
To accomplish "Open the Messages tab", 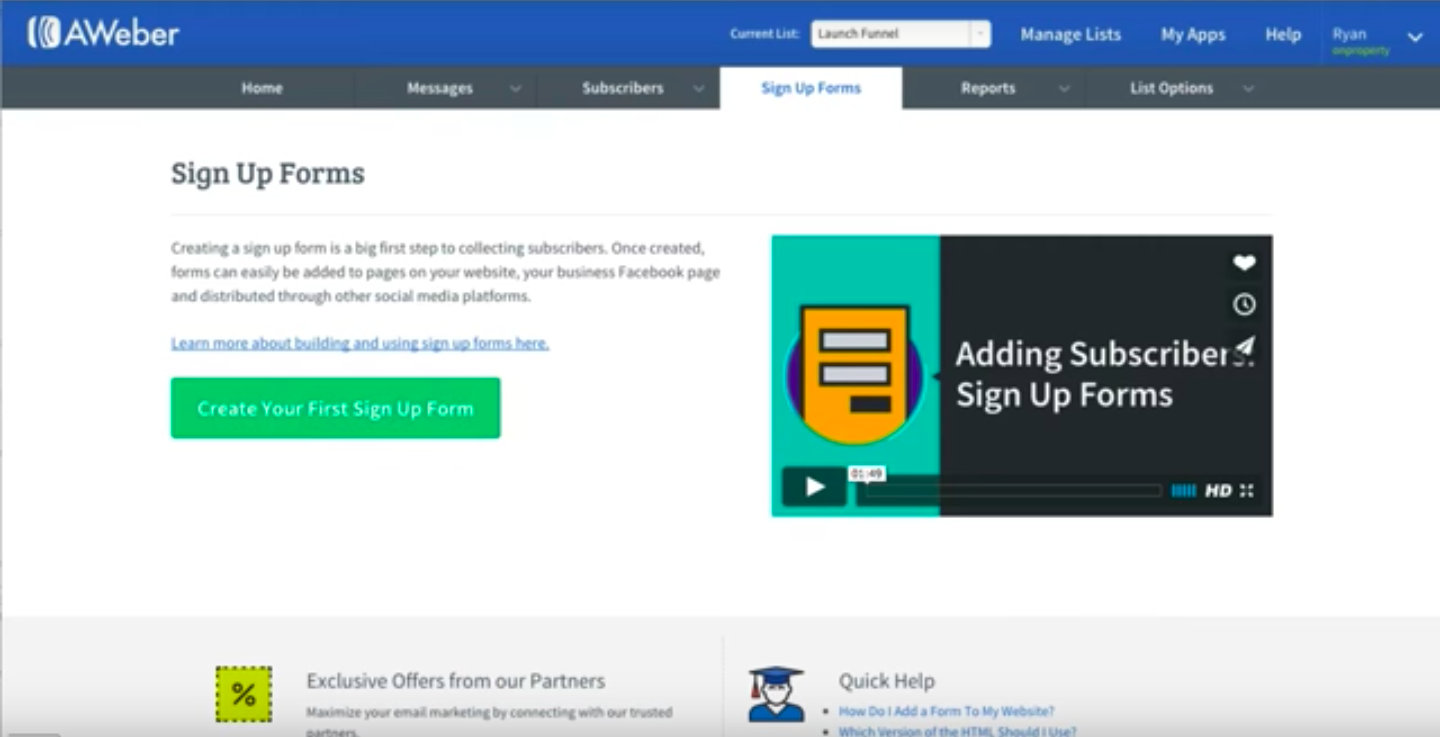I will (x=440, y=88).
